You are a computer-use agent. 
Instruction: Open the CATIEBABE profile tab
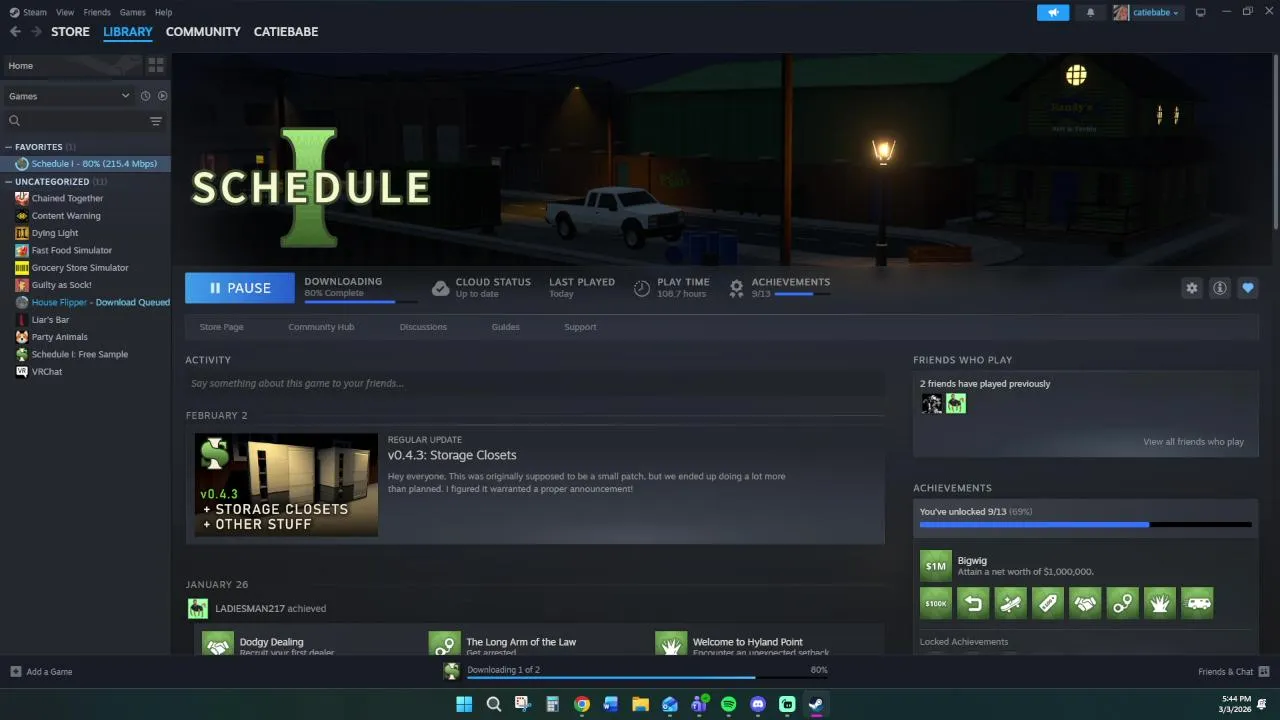(x=286, y=32)
